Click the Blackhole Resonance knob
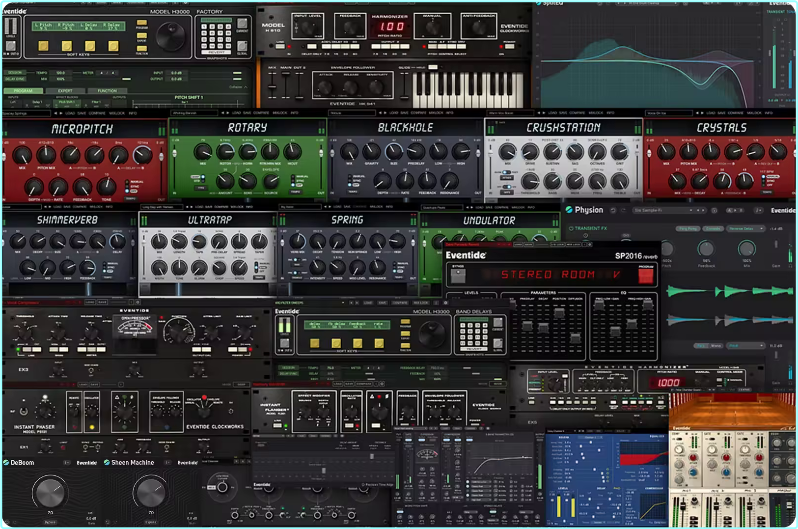The image size is (798, 529). tap(449, 180)
